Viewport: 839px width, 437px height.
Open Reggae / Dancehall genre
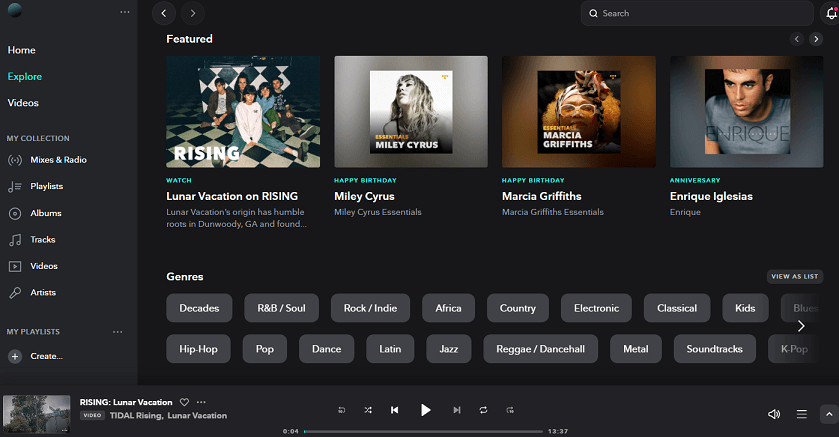pos(540,349)
